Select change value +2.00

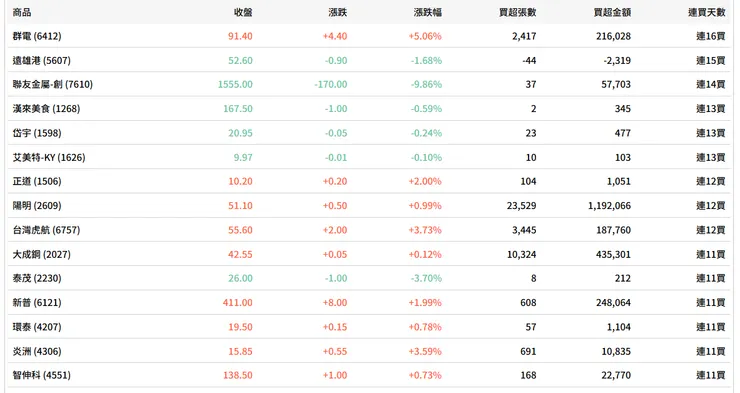click(335, 230)
